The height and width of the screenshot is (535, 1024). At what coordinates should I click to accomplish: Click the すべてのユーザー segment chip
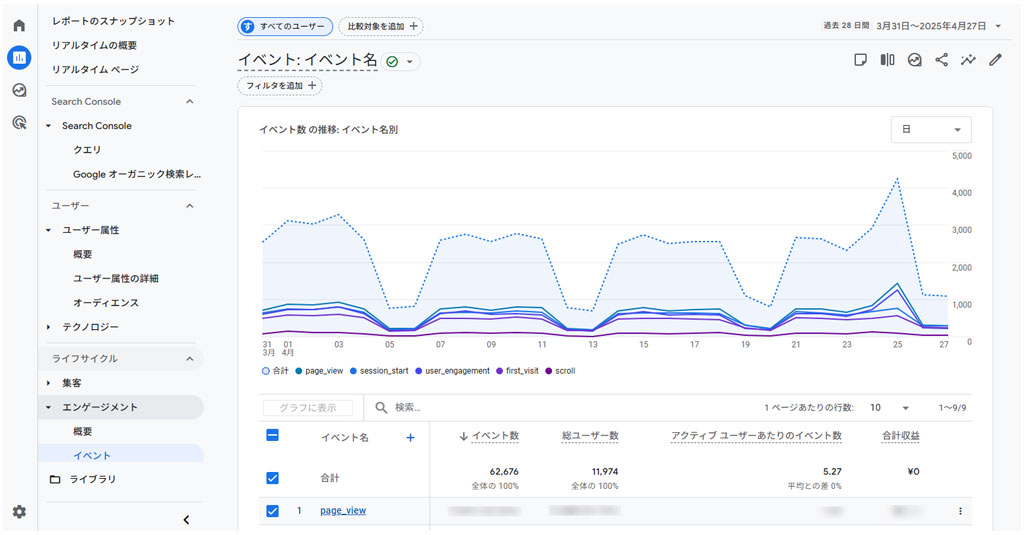coord(285,26)
